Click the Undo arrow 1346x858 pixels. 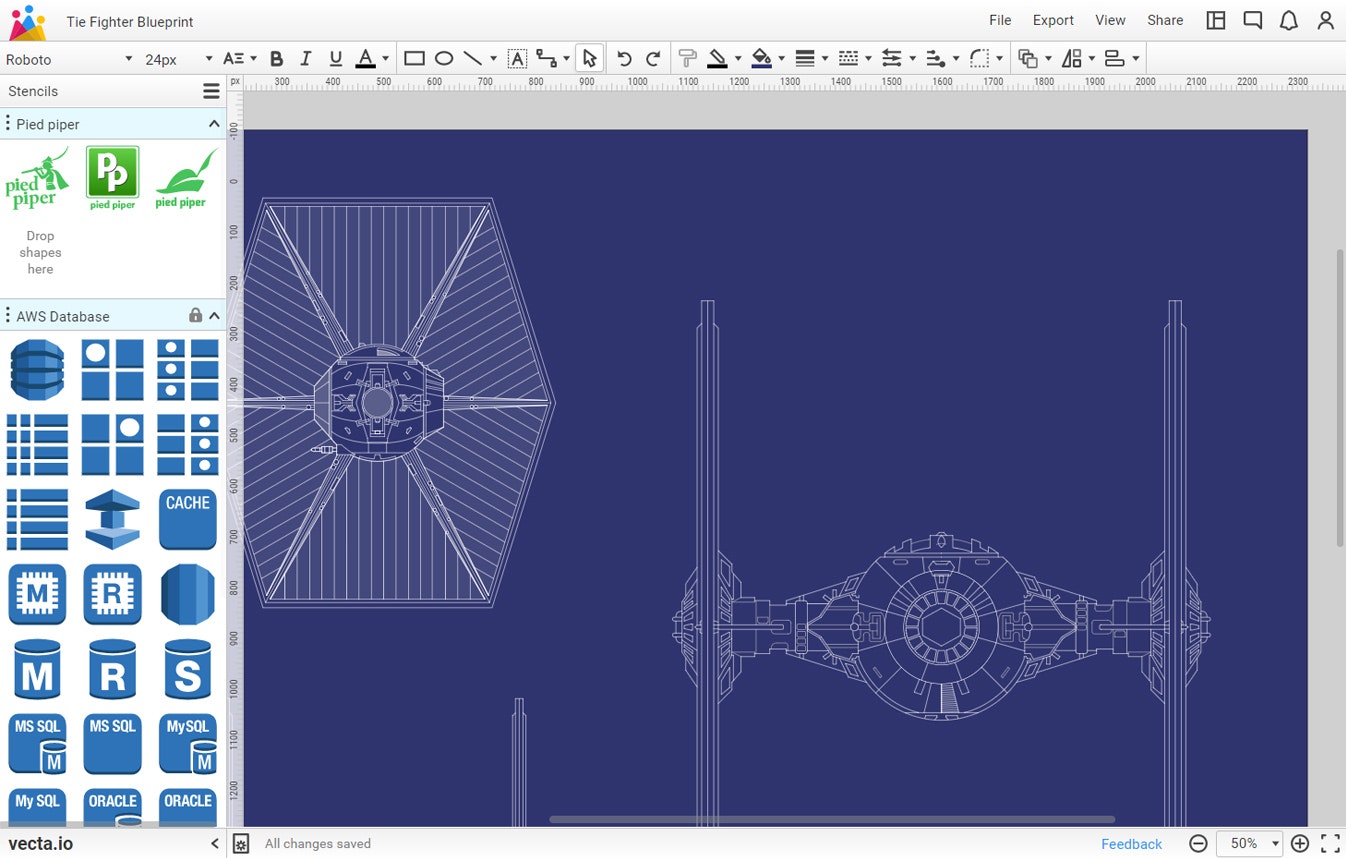624,59
